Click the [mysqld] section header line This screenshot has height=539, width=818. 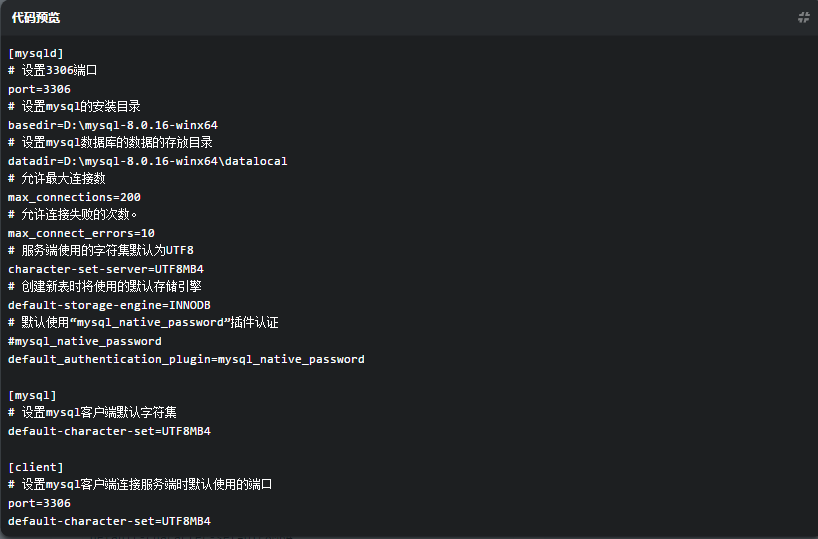pyautogui.click(x=36, y=53)
